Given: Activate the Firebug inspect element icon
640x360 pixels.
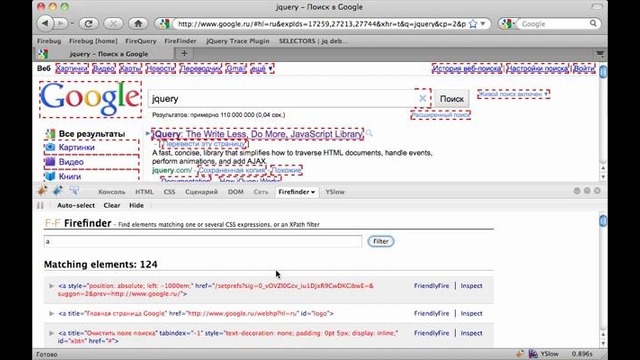Looking at the screenshot, I should (74, 191).
